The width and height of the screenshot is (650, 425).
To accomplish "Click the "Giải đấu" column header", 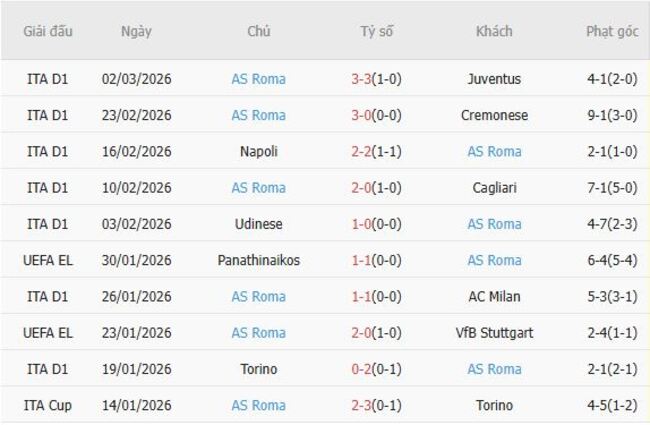I will coord(49,31).
